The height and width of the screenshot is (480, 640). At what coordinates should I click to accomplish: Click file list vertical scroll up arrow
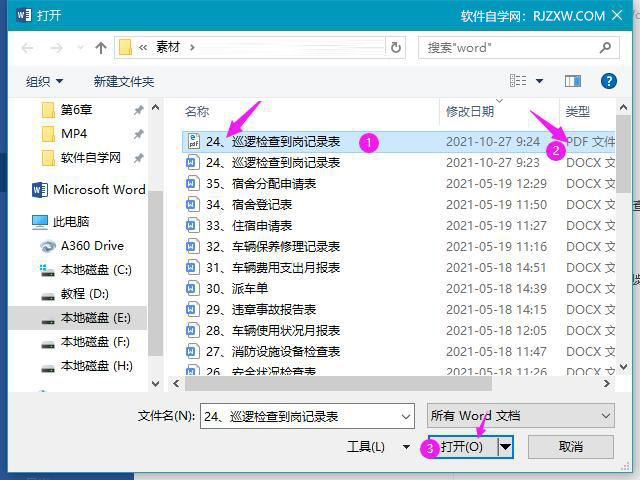tap(623, 108)
